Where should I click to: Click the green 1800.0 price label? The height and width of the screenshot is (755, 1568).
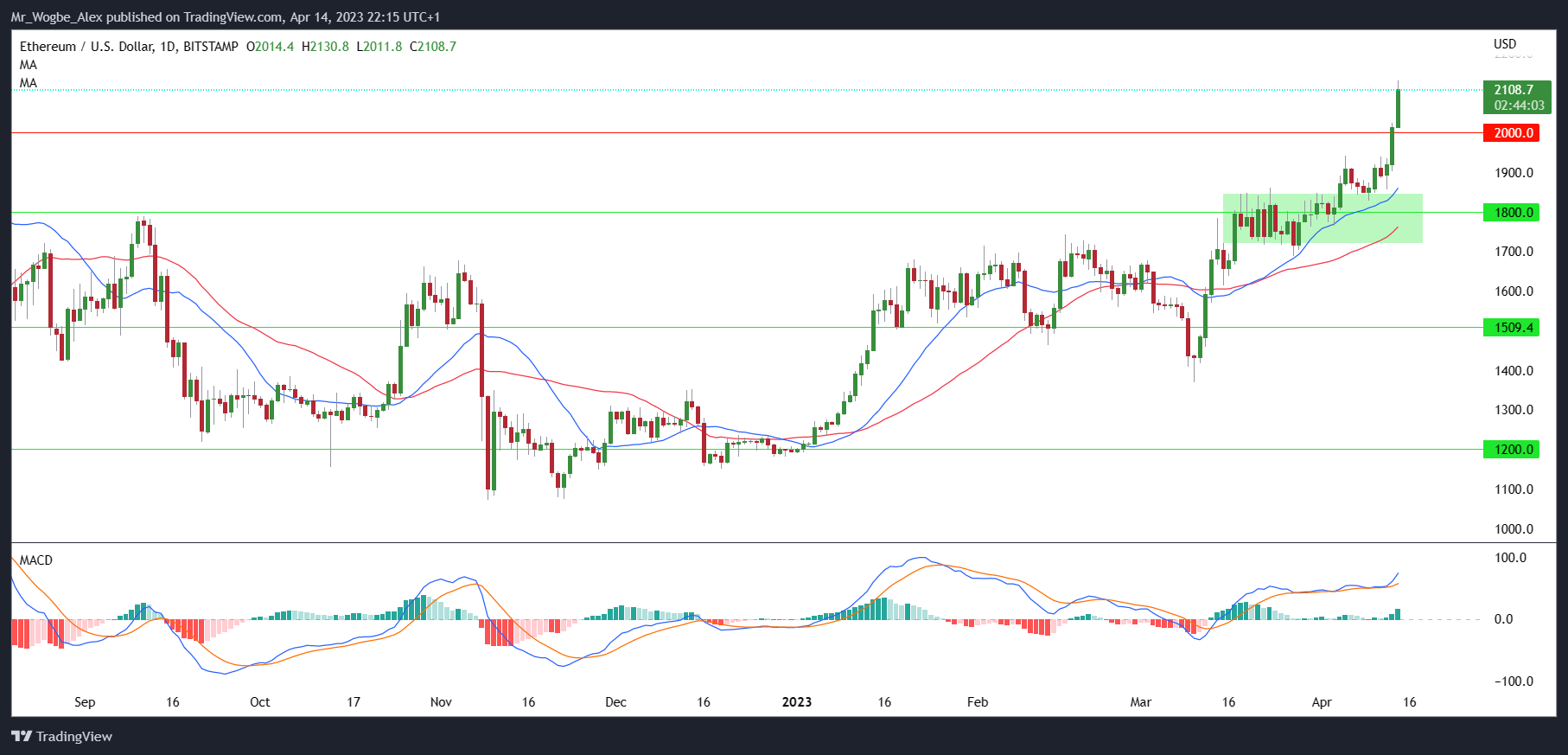click(x=1511, y=213)
